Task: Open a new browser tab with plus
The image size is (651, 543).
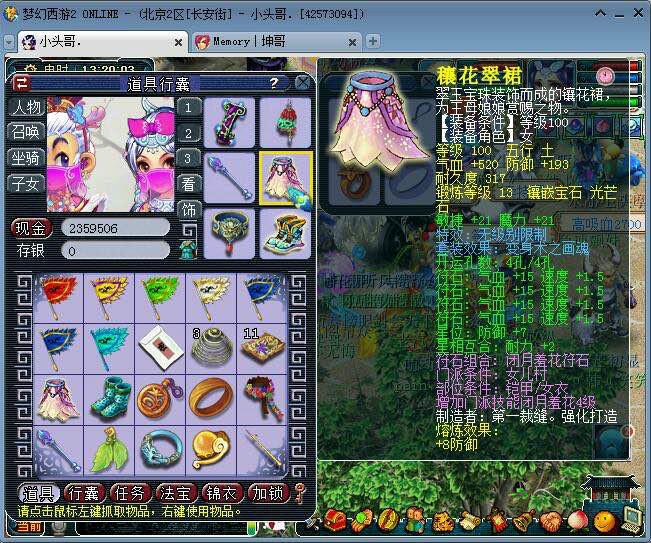Action: pyautogui.click(x=373, y=41)
